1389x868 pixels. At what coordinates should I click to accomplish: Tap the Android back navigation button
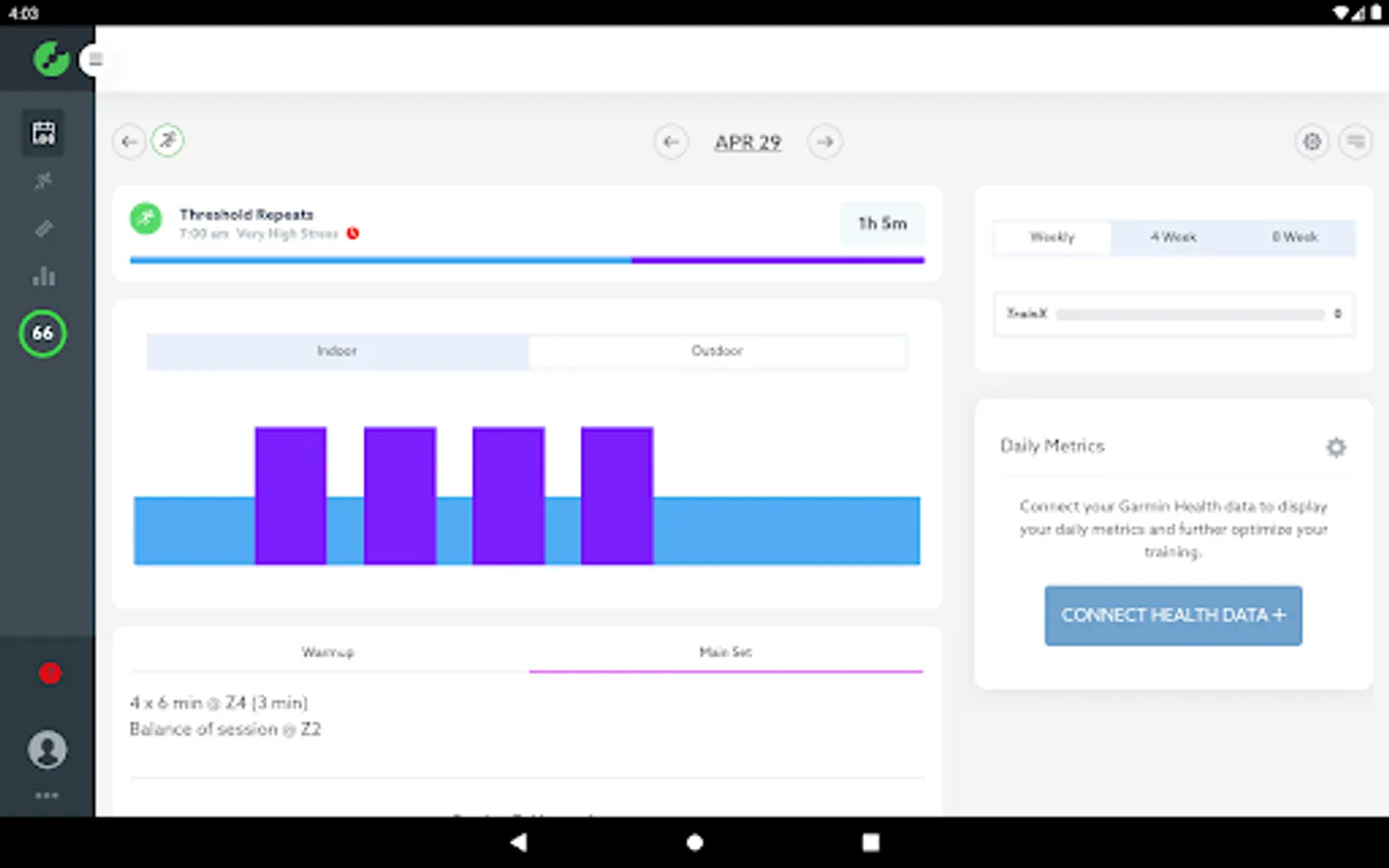(x=519, y=842)
